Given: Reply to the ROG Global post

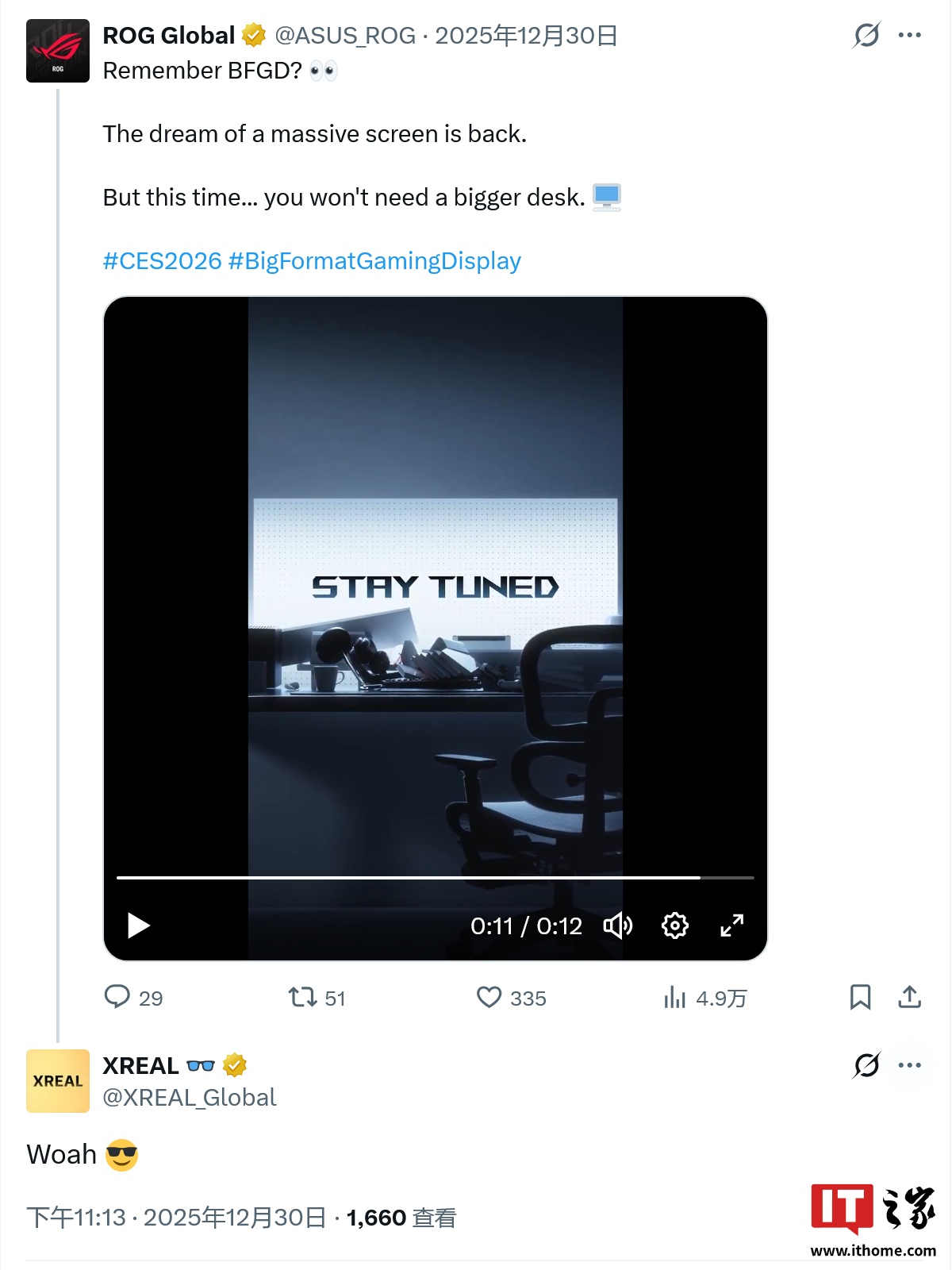Looking at the screenshot, I should [x=117, y=997].
